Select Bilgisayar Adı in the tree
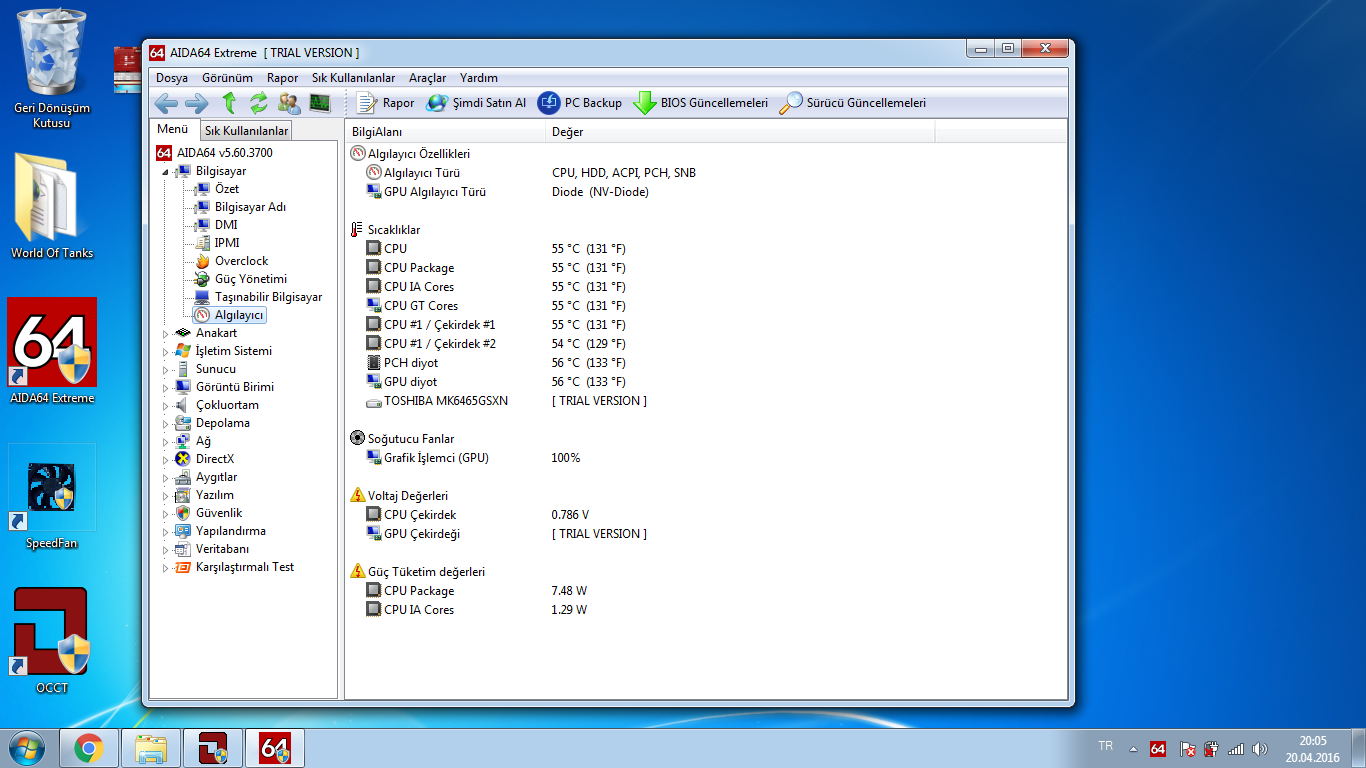The width and height of the screenshot is (1366, 768). click(250, 207)
